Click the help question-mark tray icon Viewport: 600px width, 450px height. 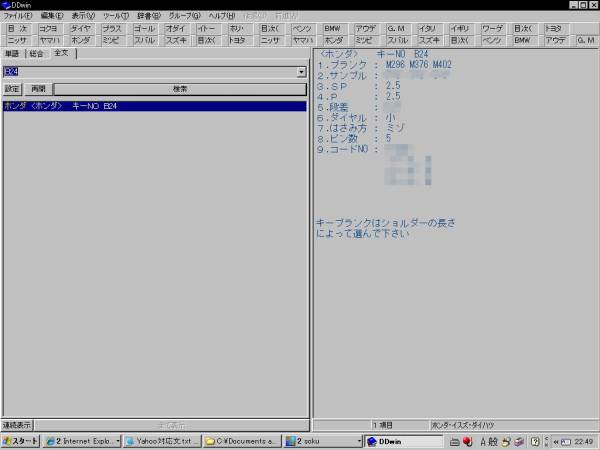coord(535,442)
